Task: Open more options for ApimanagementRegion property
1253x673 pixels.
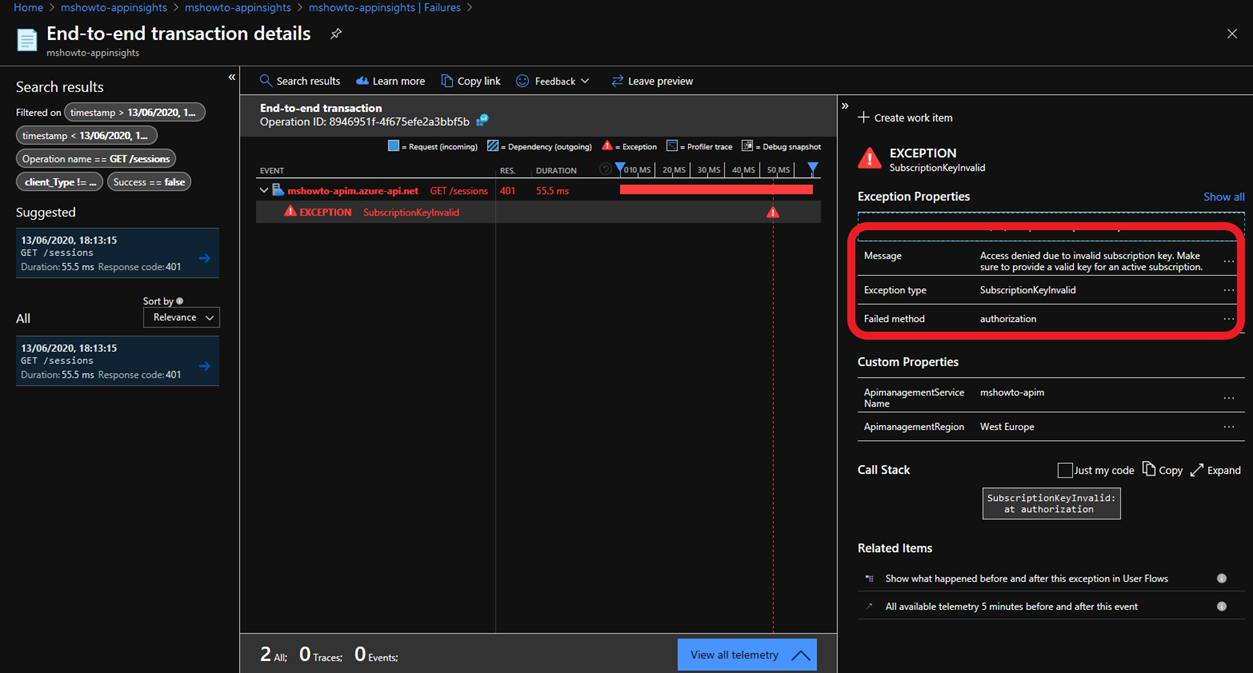Action: (1229, 427)
